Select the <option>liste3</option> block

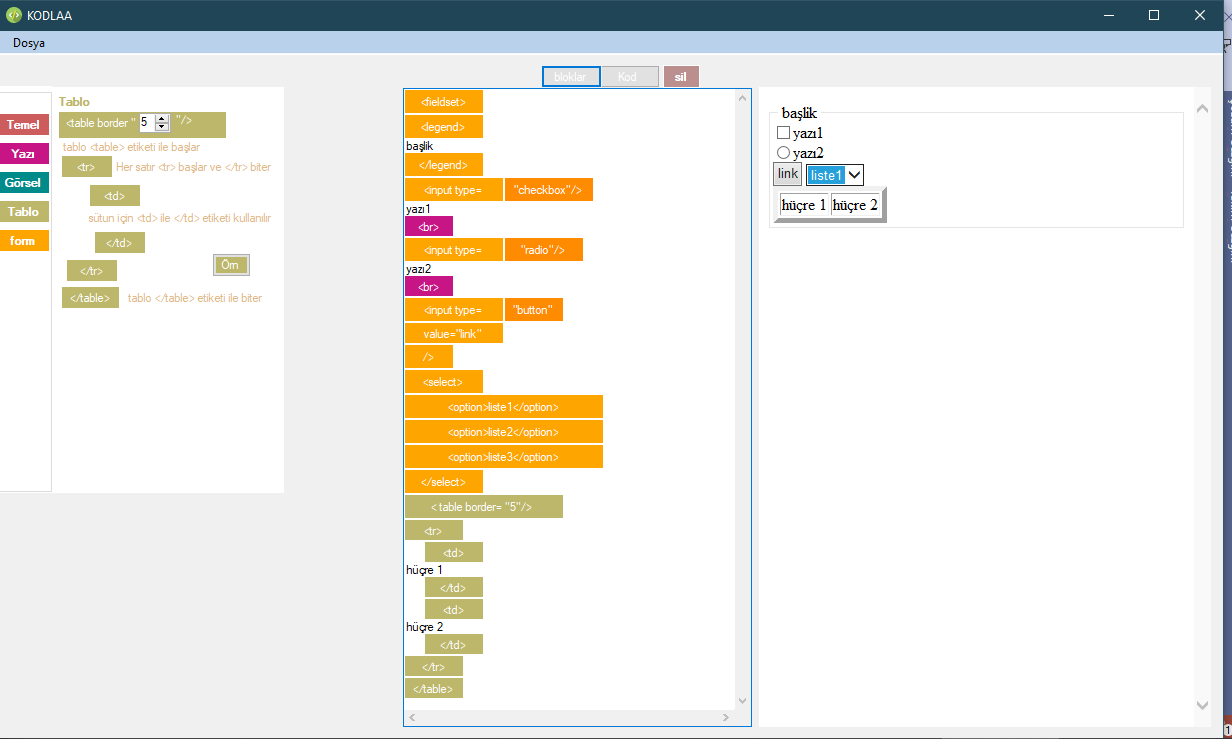504,457
